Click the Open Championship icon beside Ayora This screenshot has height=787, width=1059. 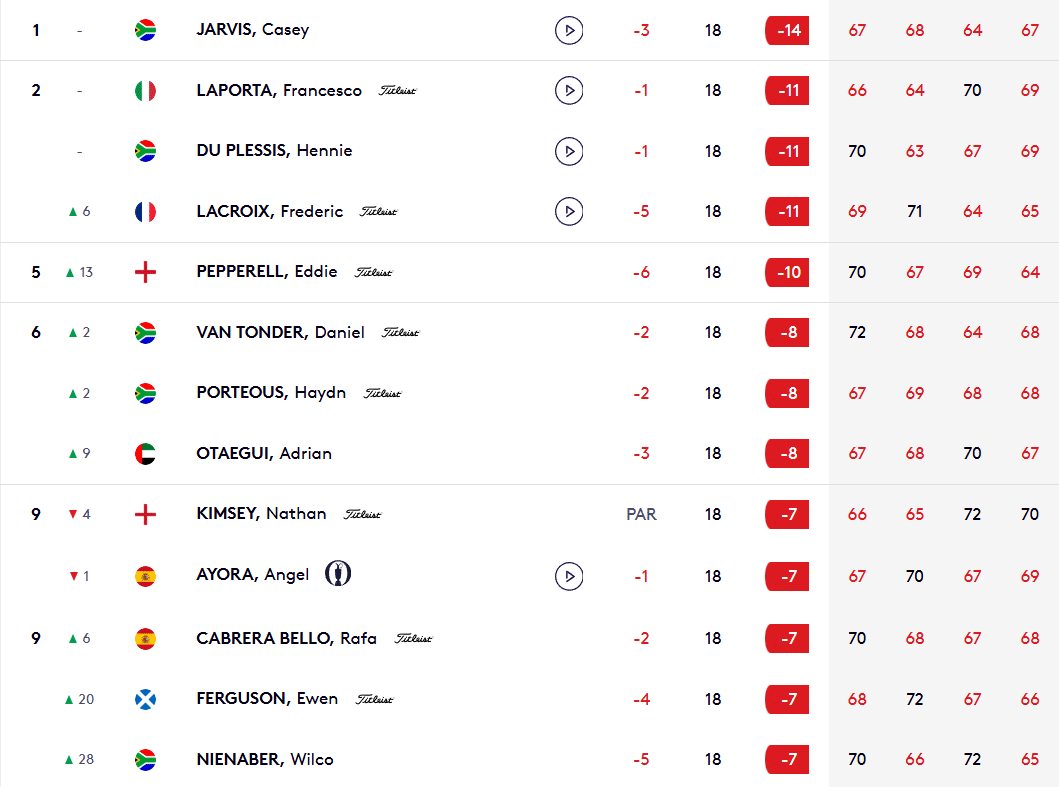click(x=338, y=574)
